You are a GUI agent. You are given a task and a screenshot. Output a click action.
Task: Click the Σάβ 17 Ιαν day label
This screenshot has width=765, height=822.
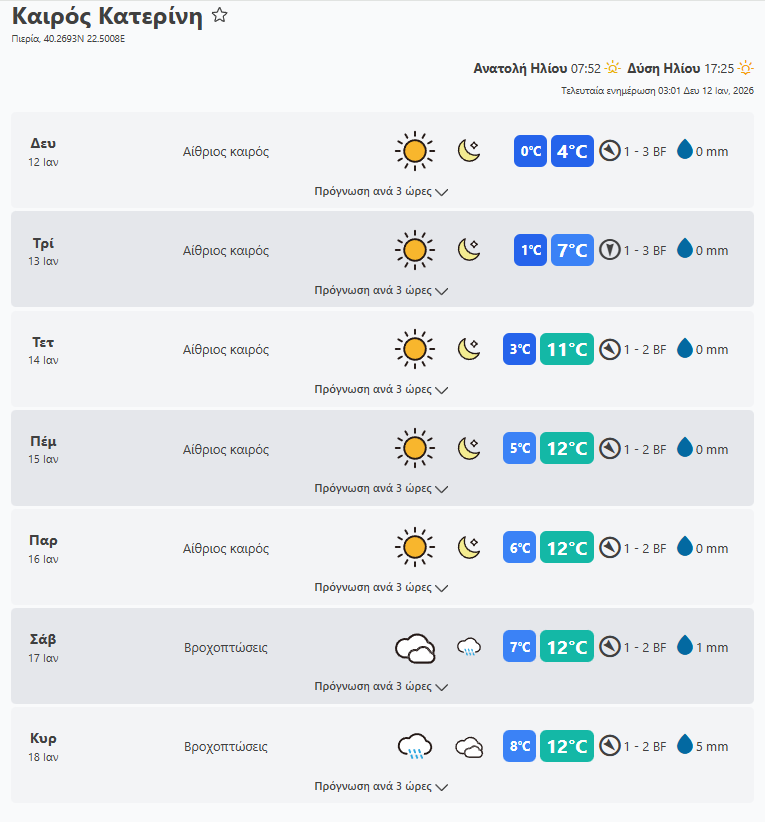pyautogui.click(x=44, y=647)
